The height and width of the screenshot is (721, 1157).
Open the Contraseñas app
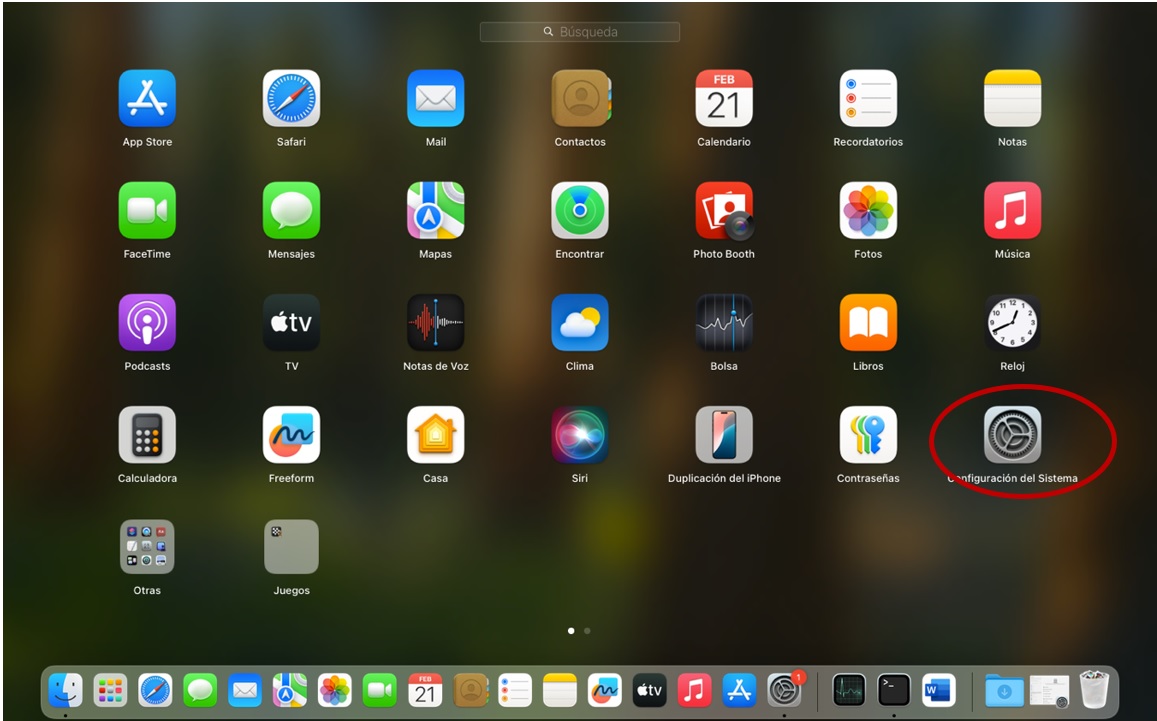tap(868, 435)
